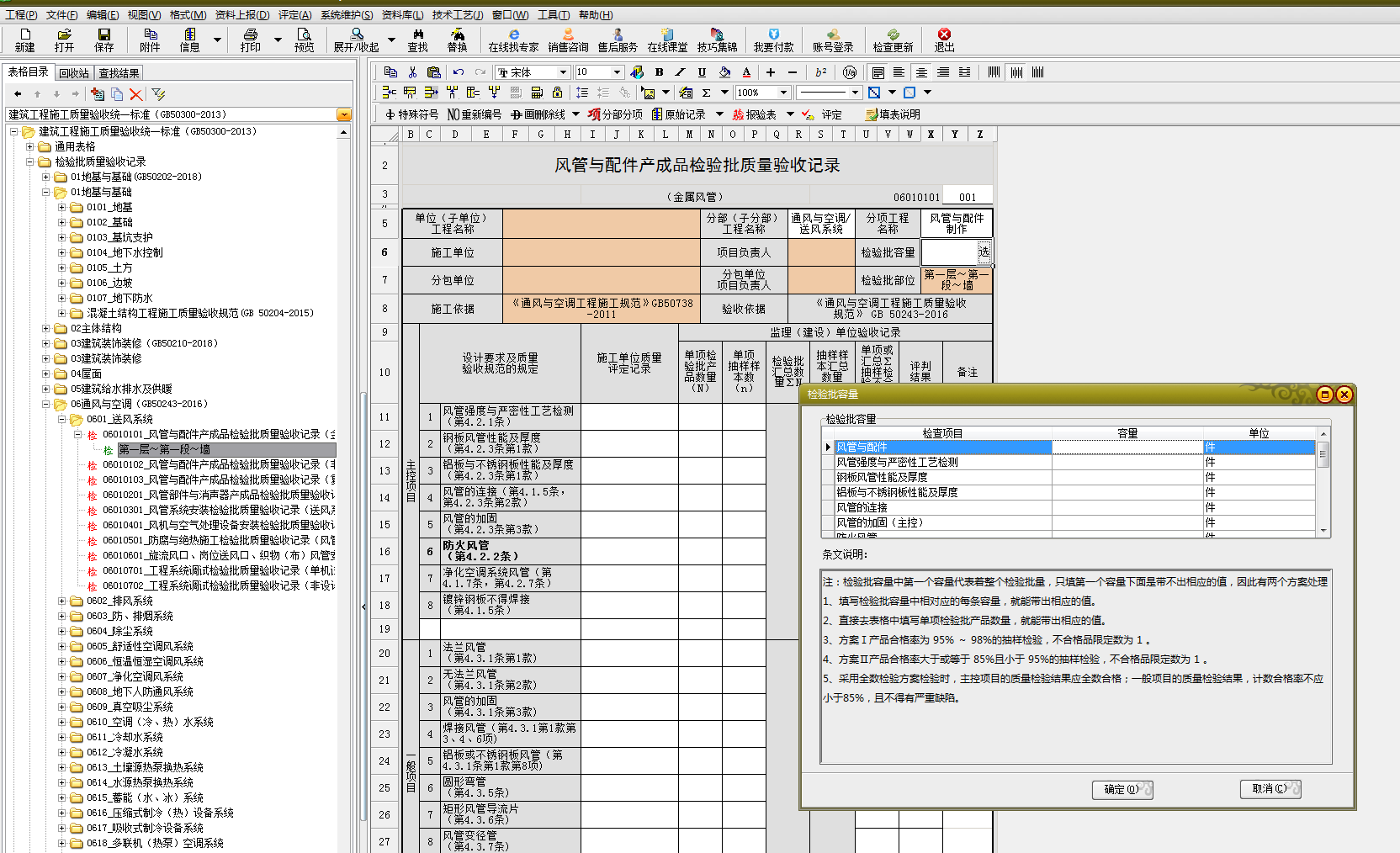Click 容量 cell for 风管与配件 row
The height and width of the screenshot is (853, 1400).
click(1127, 447)
